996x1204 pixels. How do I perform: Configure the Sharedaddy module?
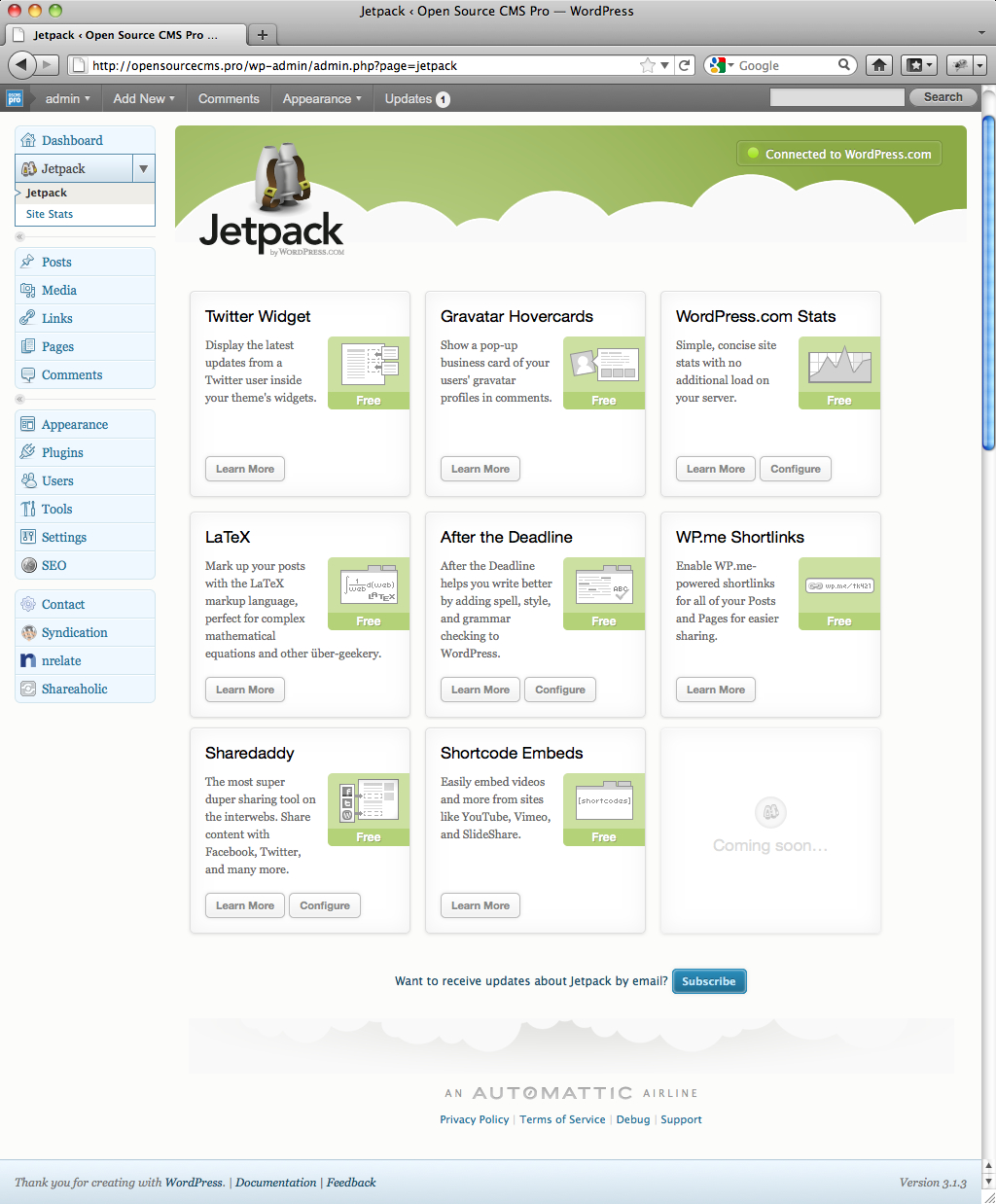(x=325, y=905)
